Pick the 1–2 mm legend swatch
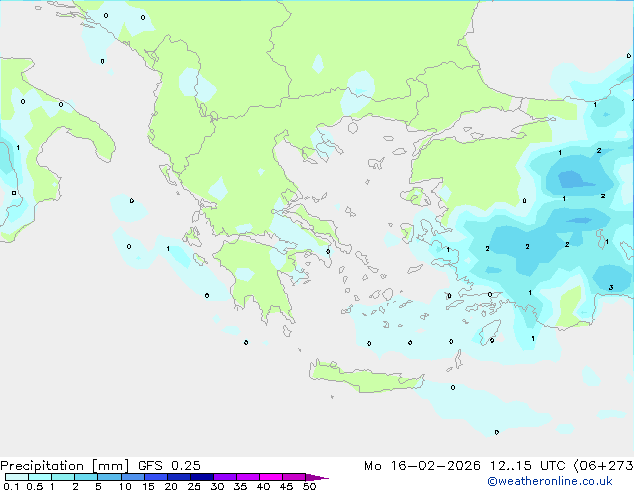The width and height of the screenshot is (634, 490). (63, 477)
